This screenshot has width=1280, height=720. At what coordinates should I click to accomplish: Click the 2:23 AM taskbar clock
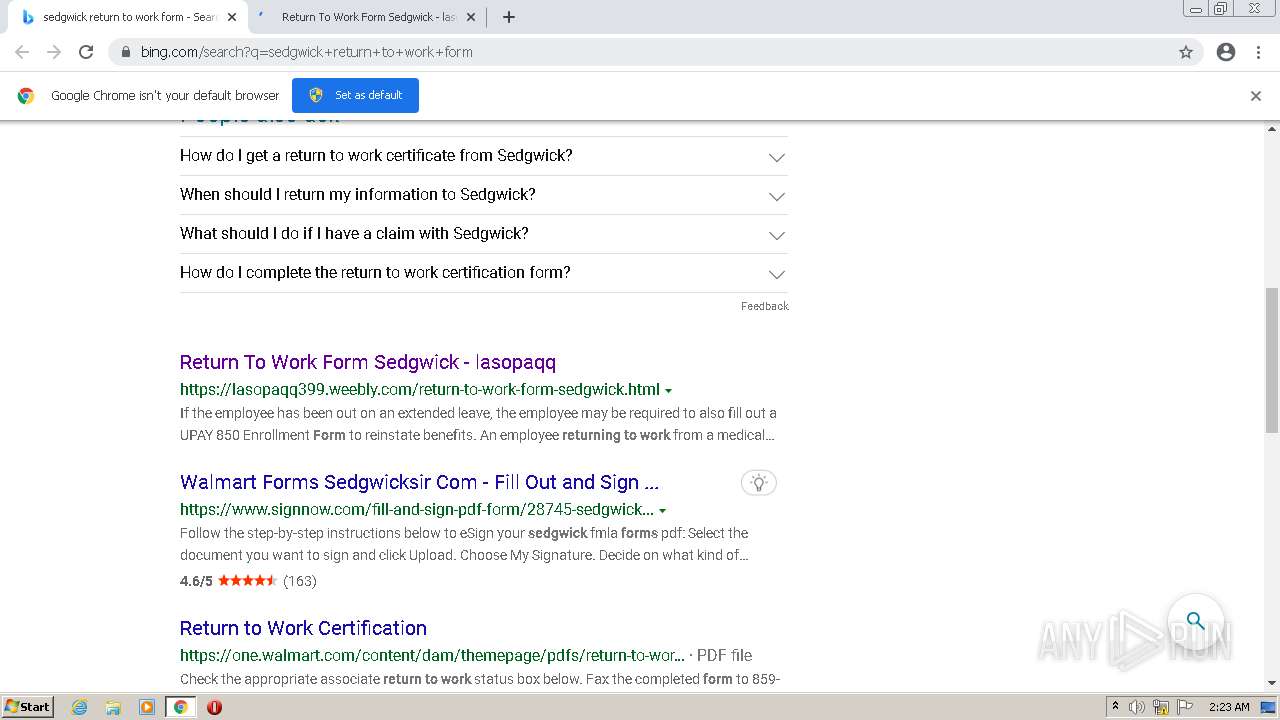(1229, 707)
